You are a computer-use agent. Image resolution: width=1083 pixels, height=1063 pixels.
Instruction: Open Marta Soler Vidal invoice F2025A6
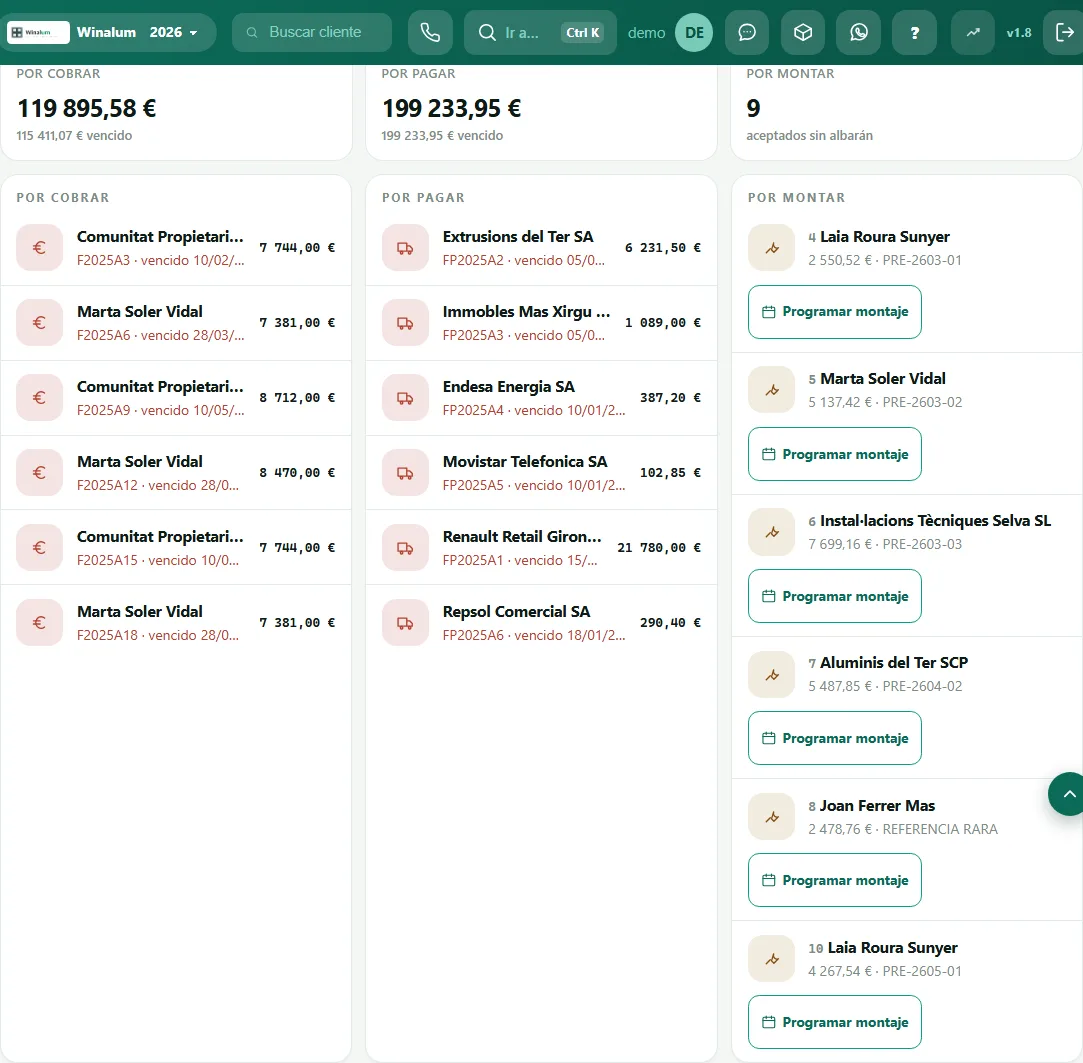point(176,323)
